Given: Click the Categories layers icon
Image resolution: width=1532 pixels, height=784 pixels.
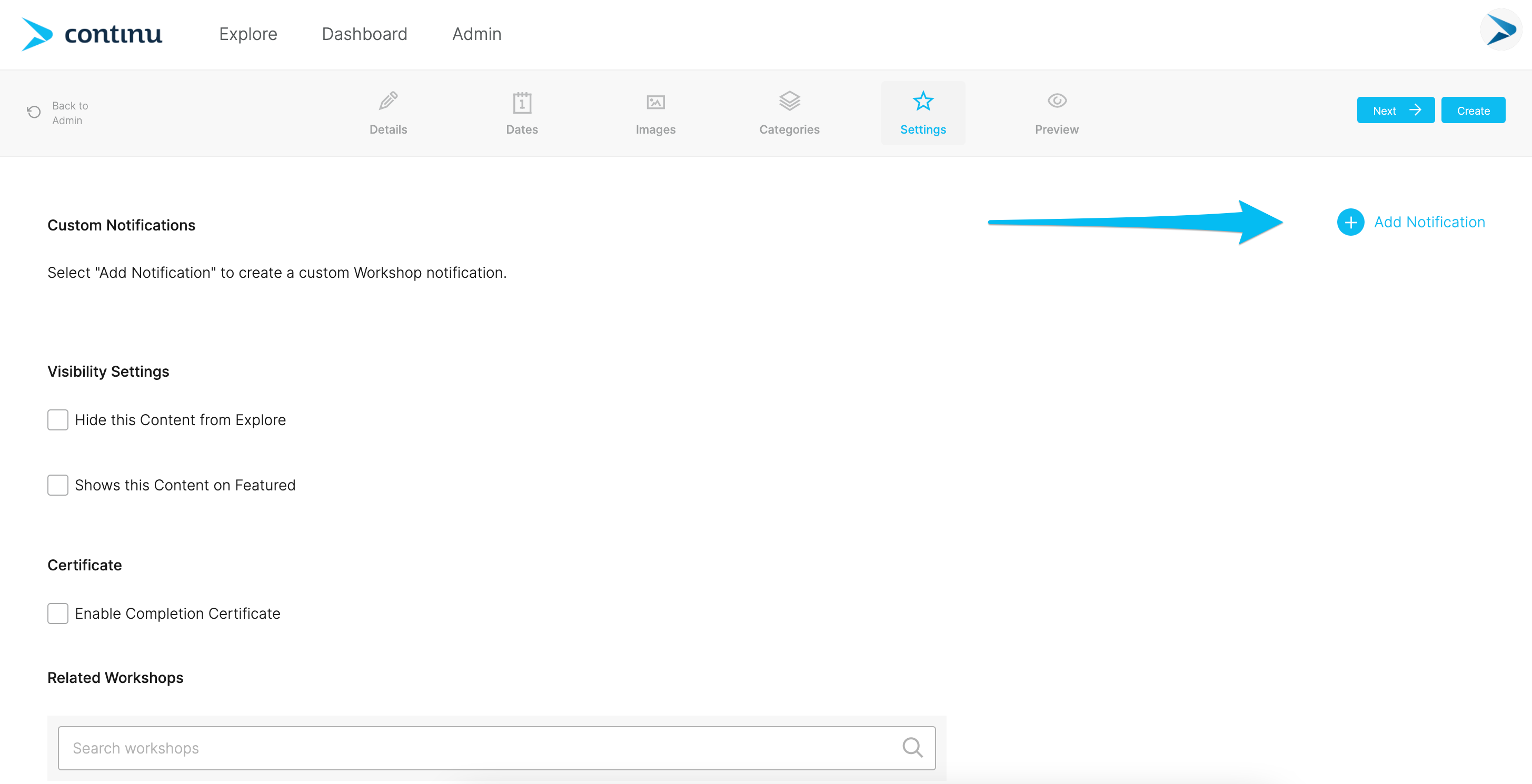Looking at the screenshot, I should [x=789, y=101].
